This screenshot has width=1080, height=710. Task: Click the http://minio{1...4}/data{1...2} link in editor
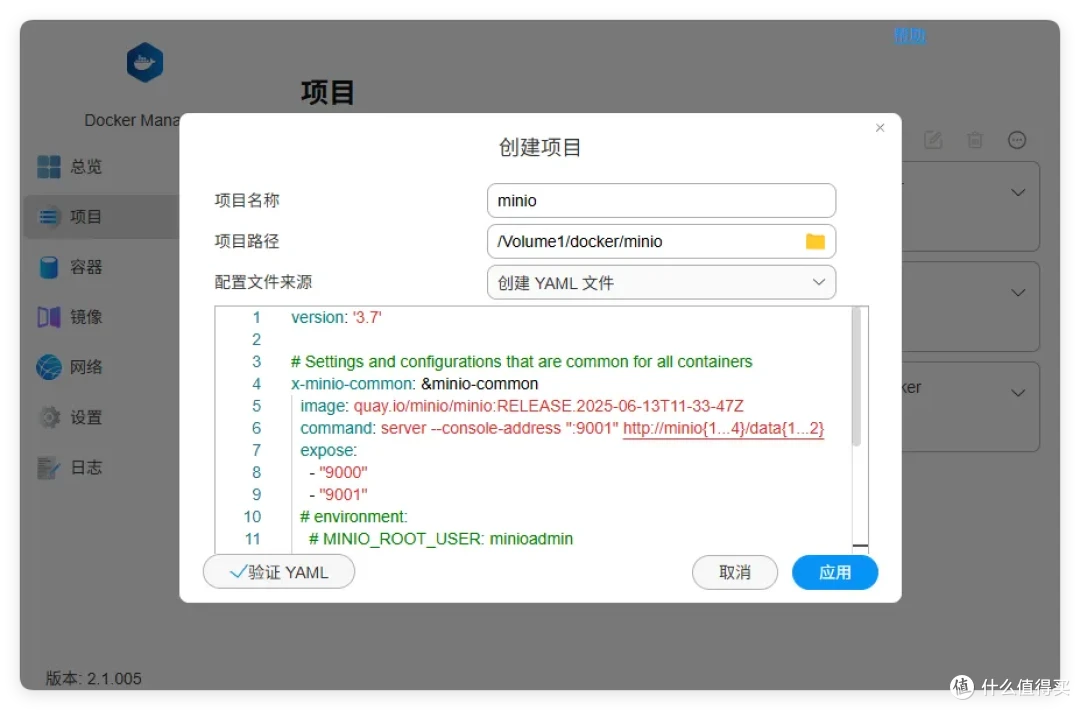click(x=723, y=428)
